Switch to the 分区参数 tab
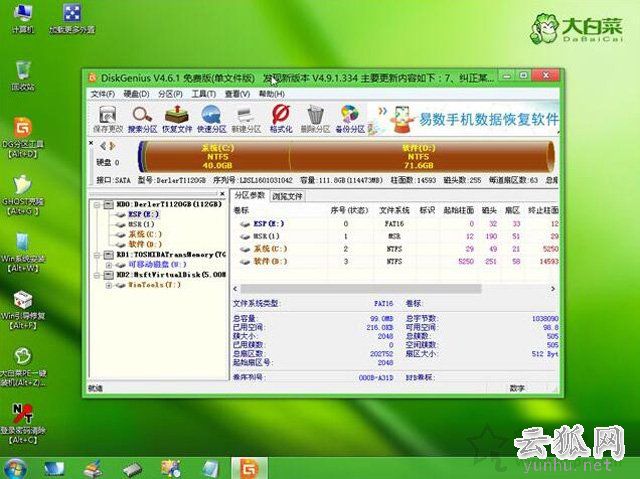 pyautogui.click(x=249, y=195)
